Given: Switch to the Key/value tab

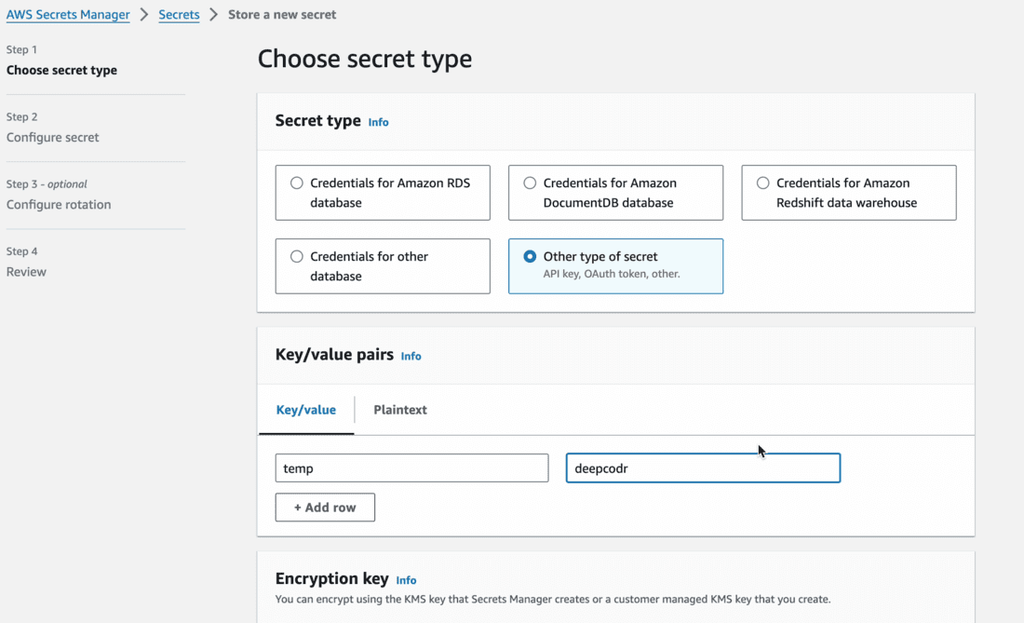Looking at the screenshot, I should [x=306, y=410].
